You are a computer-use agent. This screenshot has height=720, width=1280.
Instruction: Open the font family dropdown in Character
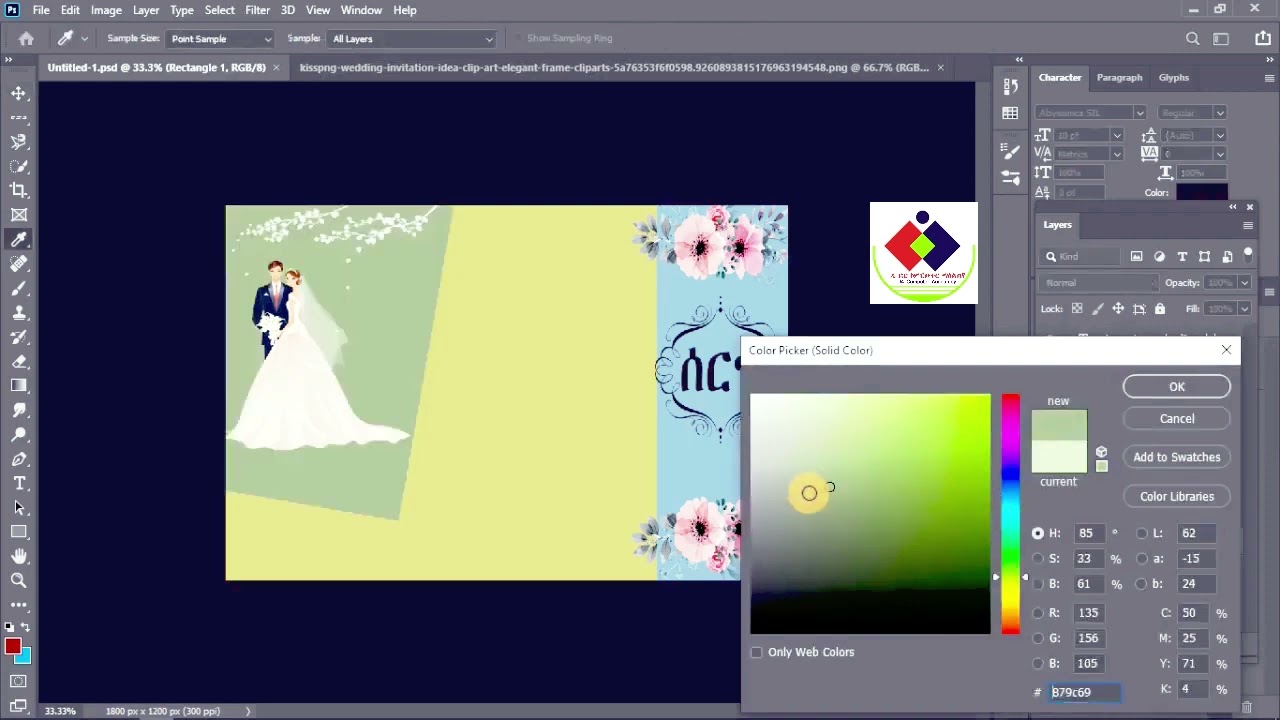[1091, 113]
